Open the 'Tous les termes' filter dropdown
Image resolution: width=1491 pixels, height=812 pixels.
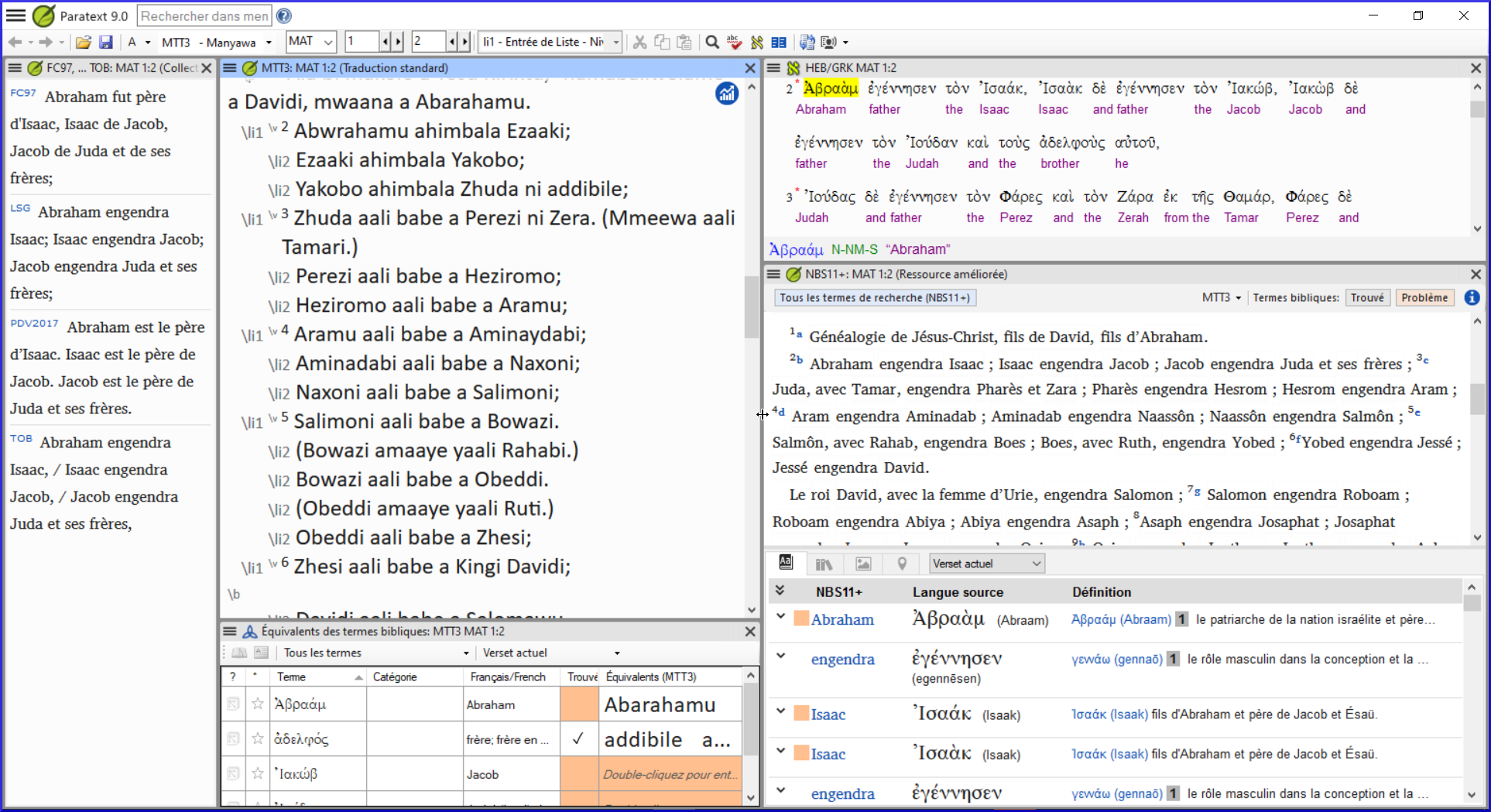click(x=375, y=653)
